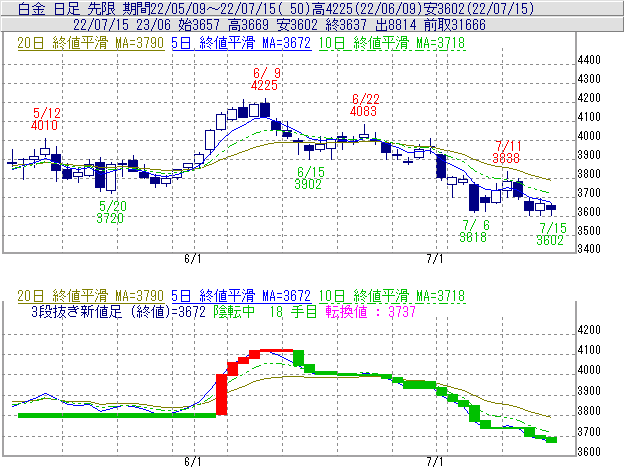Click the 5日 終値平滑 MA=3672 legend in upper chart

[241, 43]
